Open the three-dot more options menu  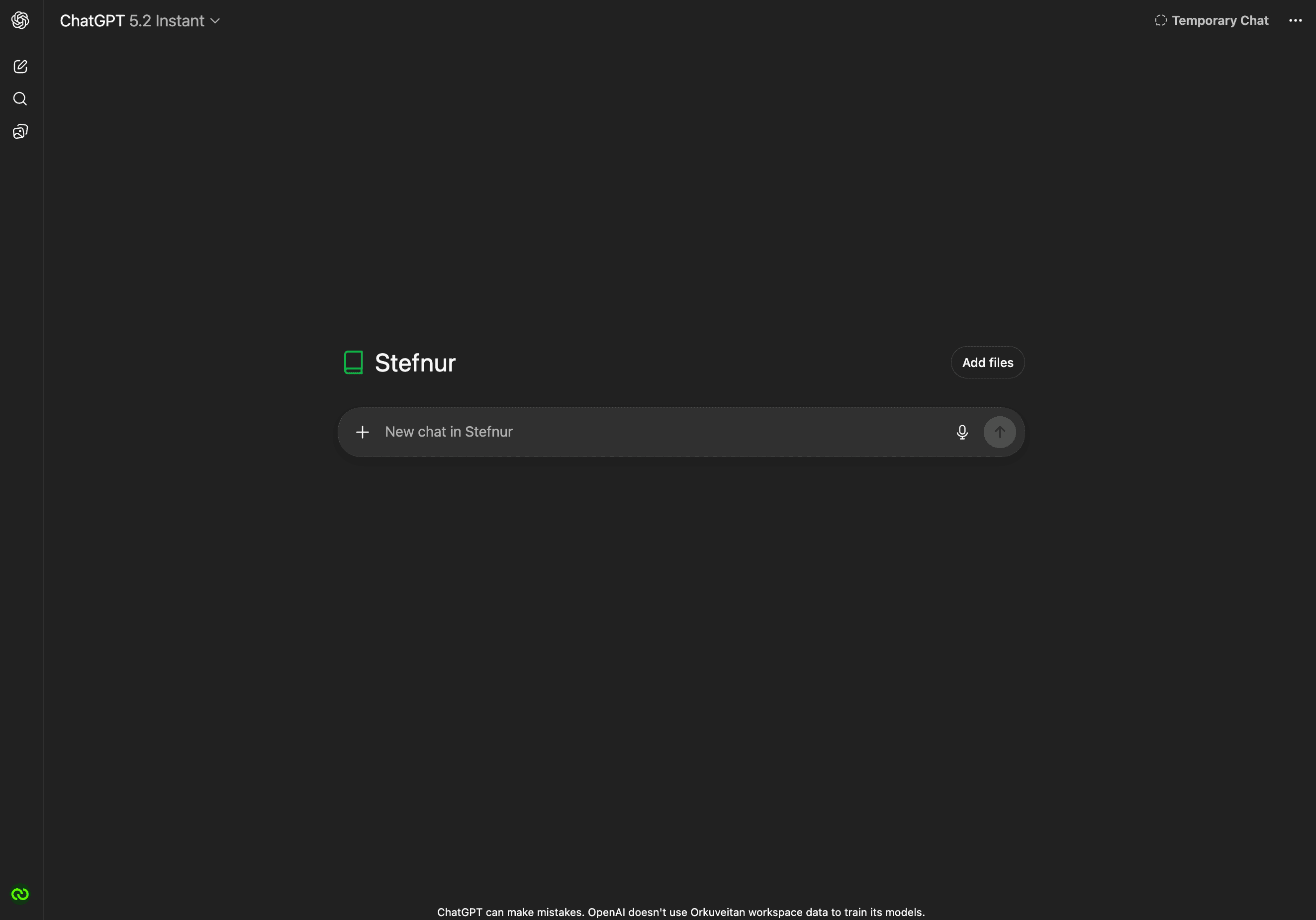pyautogui.click(x=1296, y=20)
